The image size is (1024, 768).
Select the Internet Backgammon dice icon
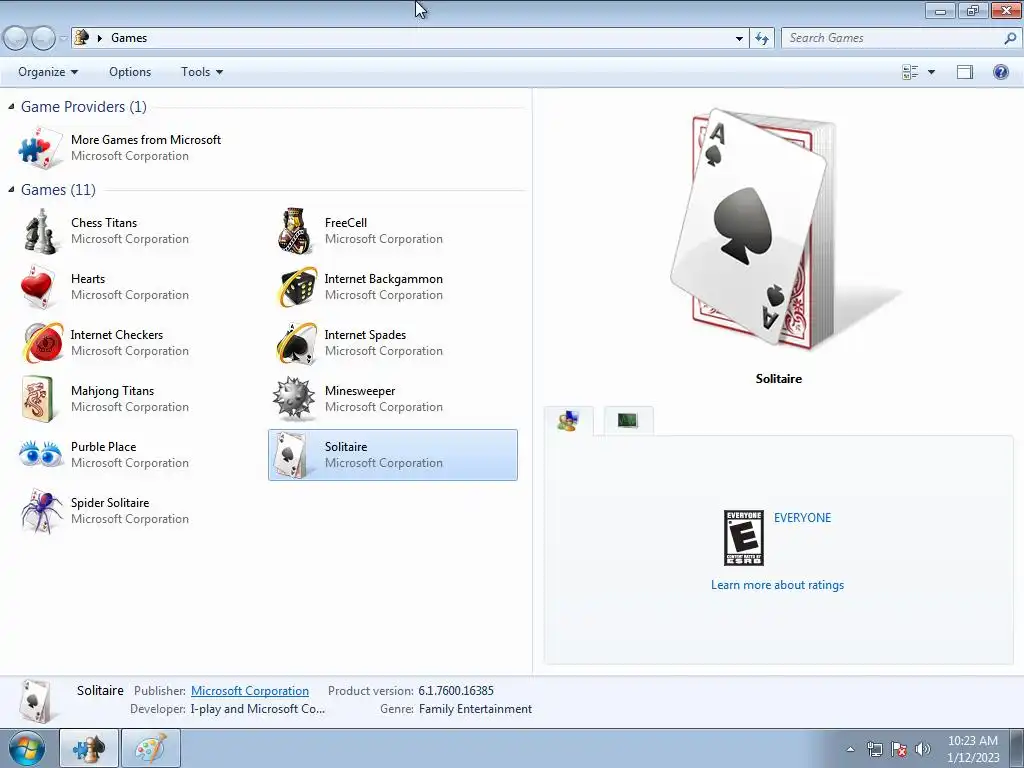point(295,287)
